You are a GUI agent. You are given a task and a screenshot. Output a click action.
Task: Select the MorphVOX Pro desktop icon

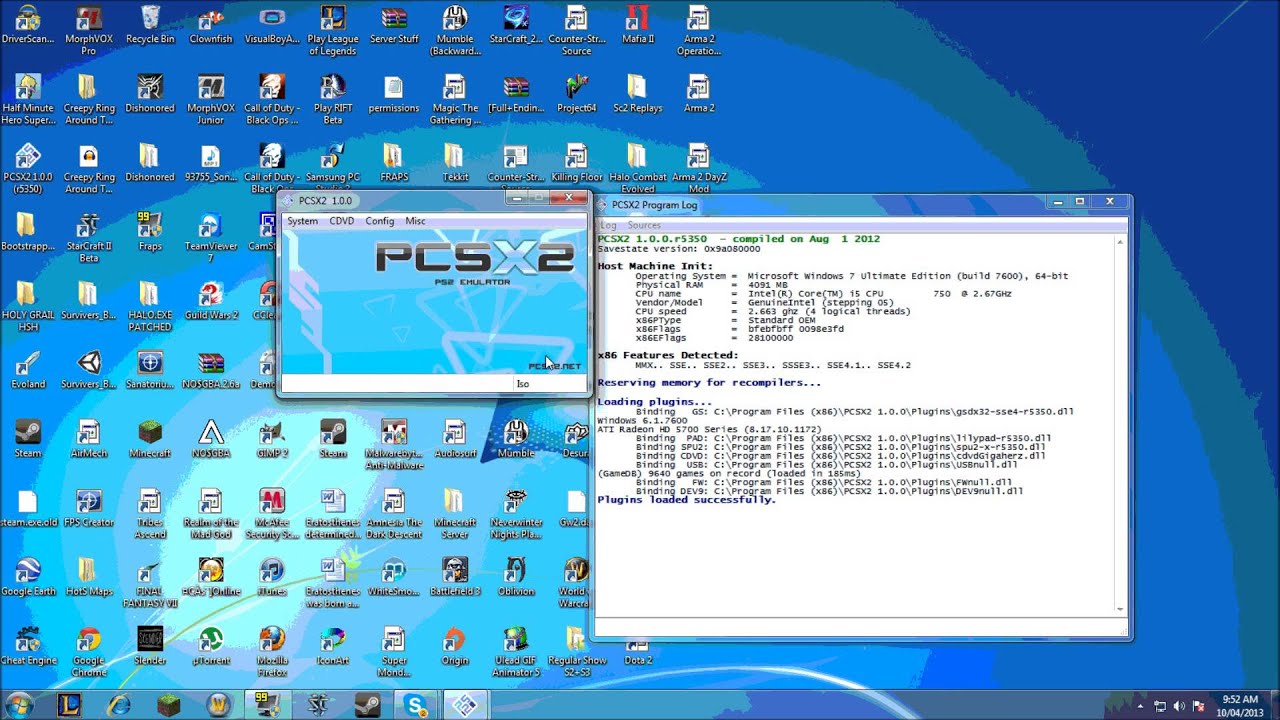point(88,30)
